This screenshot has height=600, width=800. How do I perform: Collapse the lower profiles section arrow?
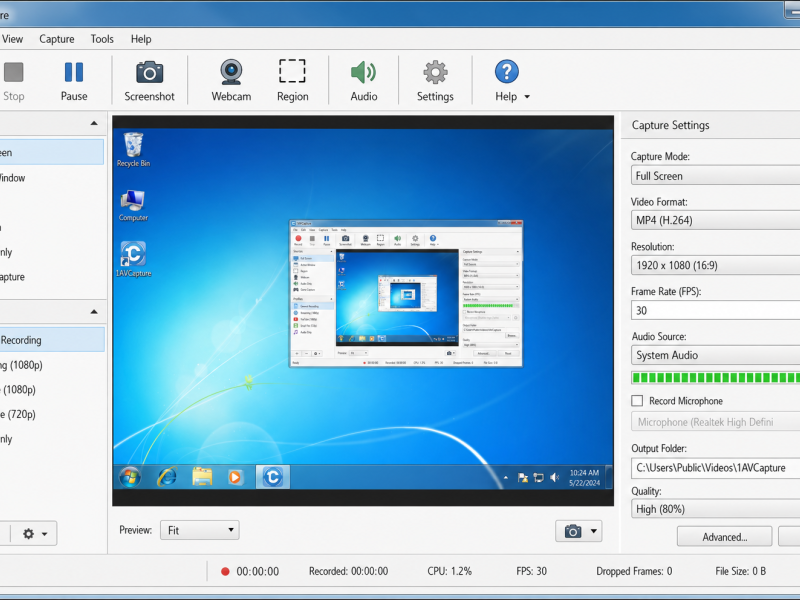click(x=94, y=312)
